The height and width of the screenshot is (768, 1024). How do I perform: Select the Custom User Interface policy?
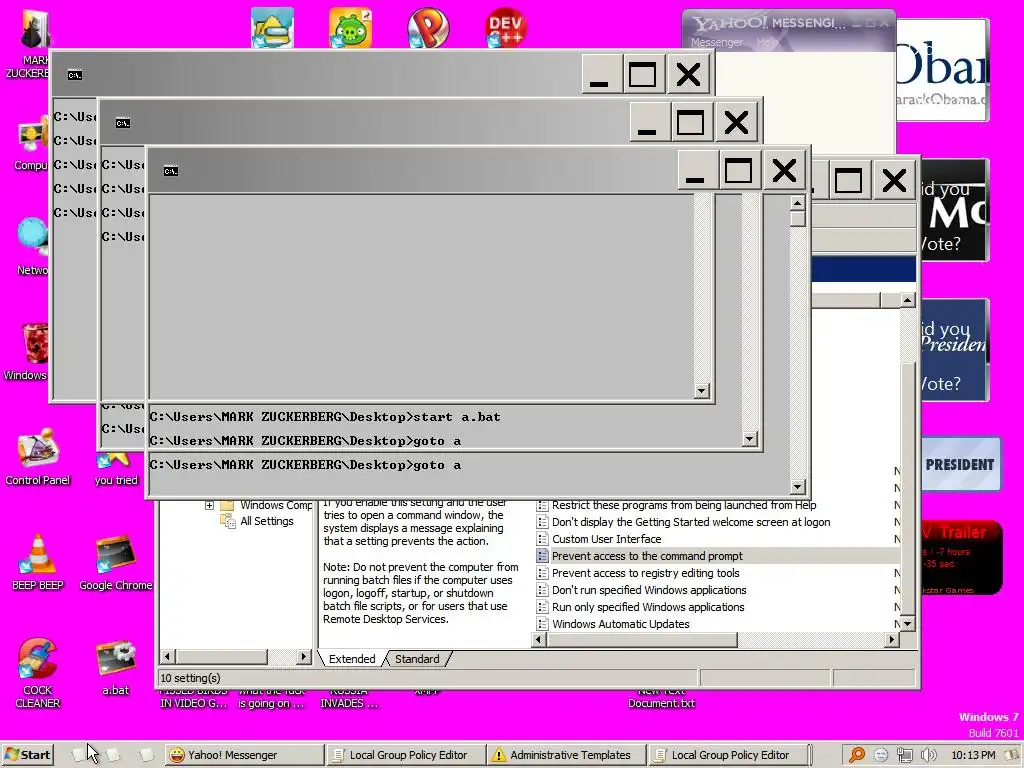606,539
